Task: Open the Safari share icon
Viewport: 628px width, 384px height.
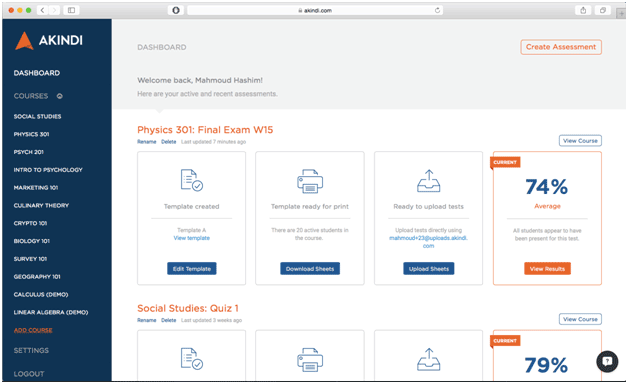Action: (x=583, y=10)
